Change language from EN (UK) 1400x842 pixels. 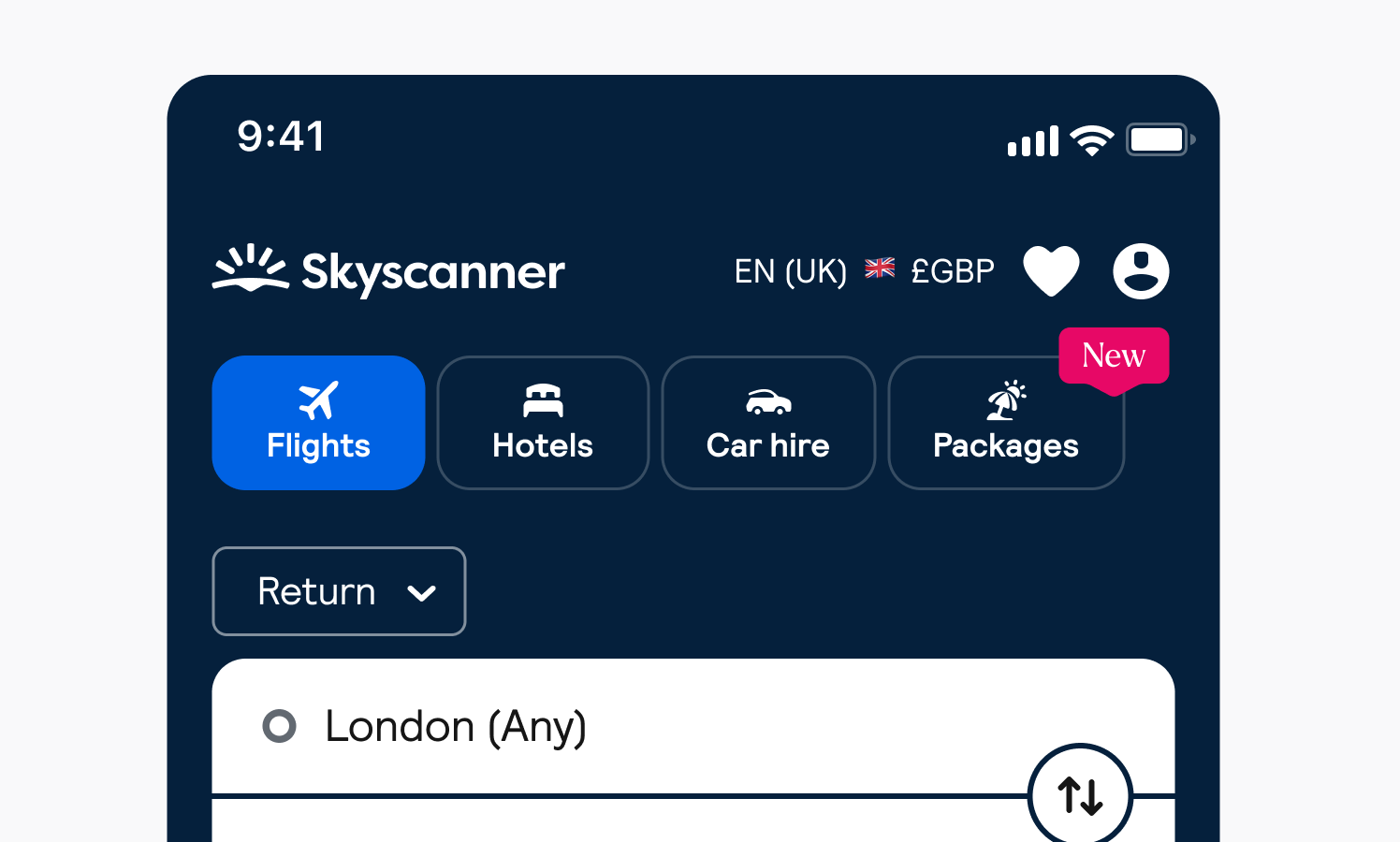tap(790, 271)
